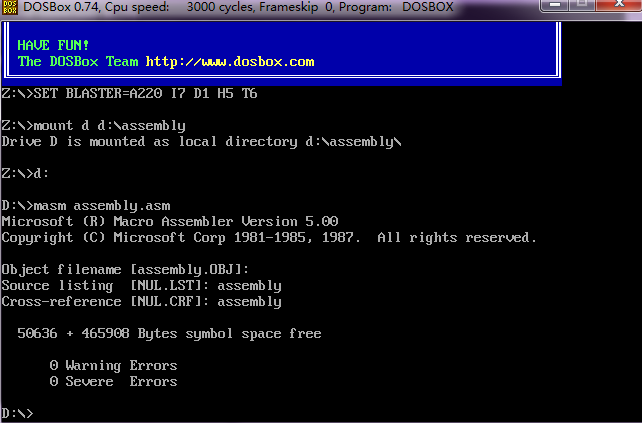Select the 'SET BLASTER=A220 I7 D1 H5 T6' line
This screenshot has width=642, height=423.
(x=129, y=93)
